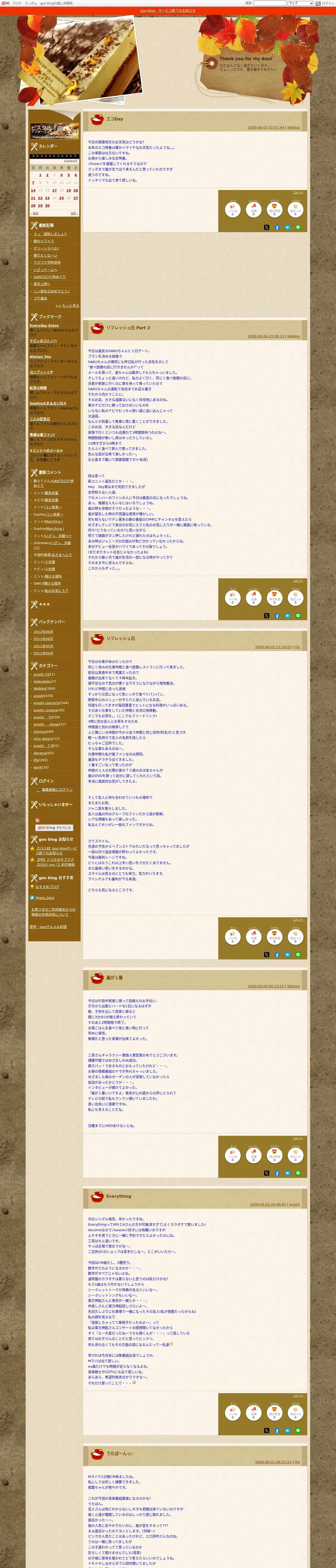Click goo blog アドバンス banner
Viewport: 336px width, 1568px height.
pyautogui.click(x=54, y=828)
